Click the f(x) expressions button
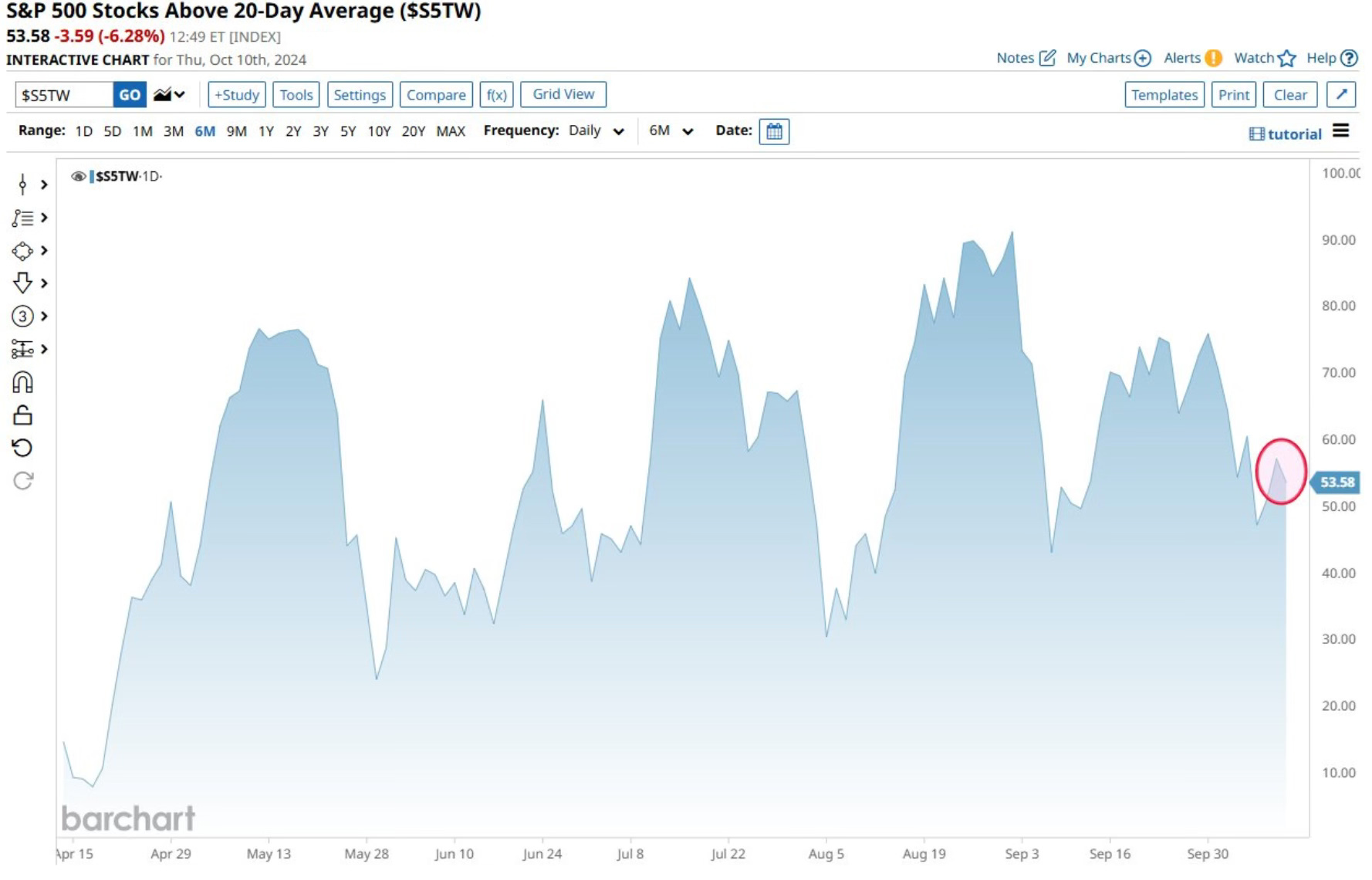 (496, 95)
